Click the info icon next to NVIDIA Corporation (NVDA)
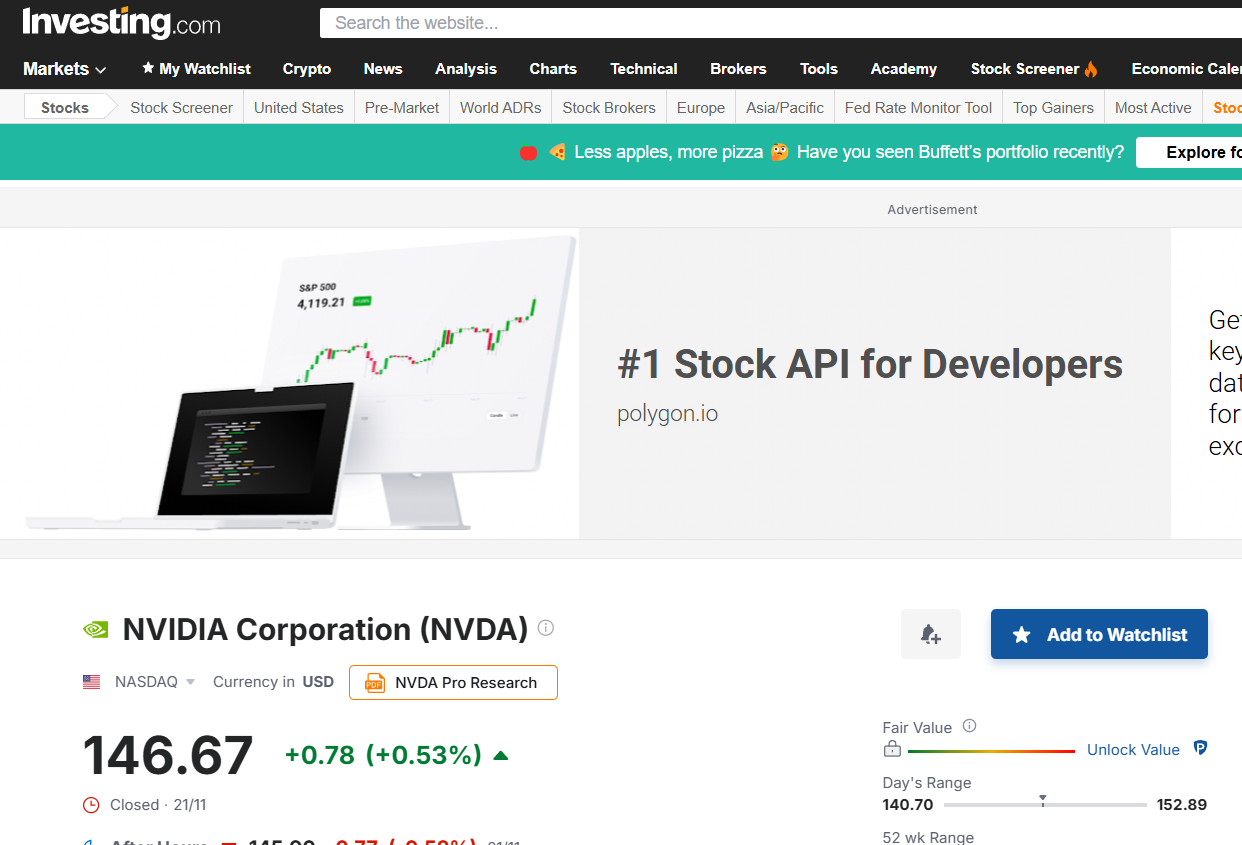Screen dimensions: 1242x845 click(545, 628)
